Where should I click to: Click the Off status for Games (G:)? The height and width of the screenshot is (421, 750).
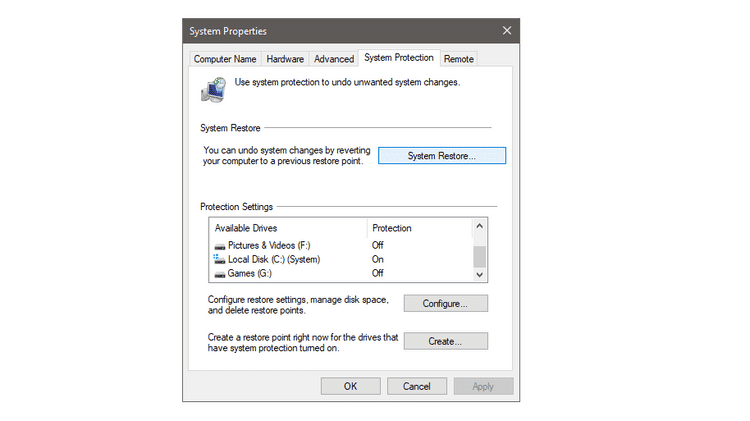[378, 273]
